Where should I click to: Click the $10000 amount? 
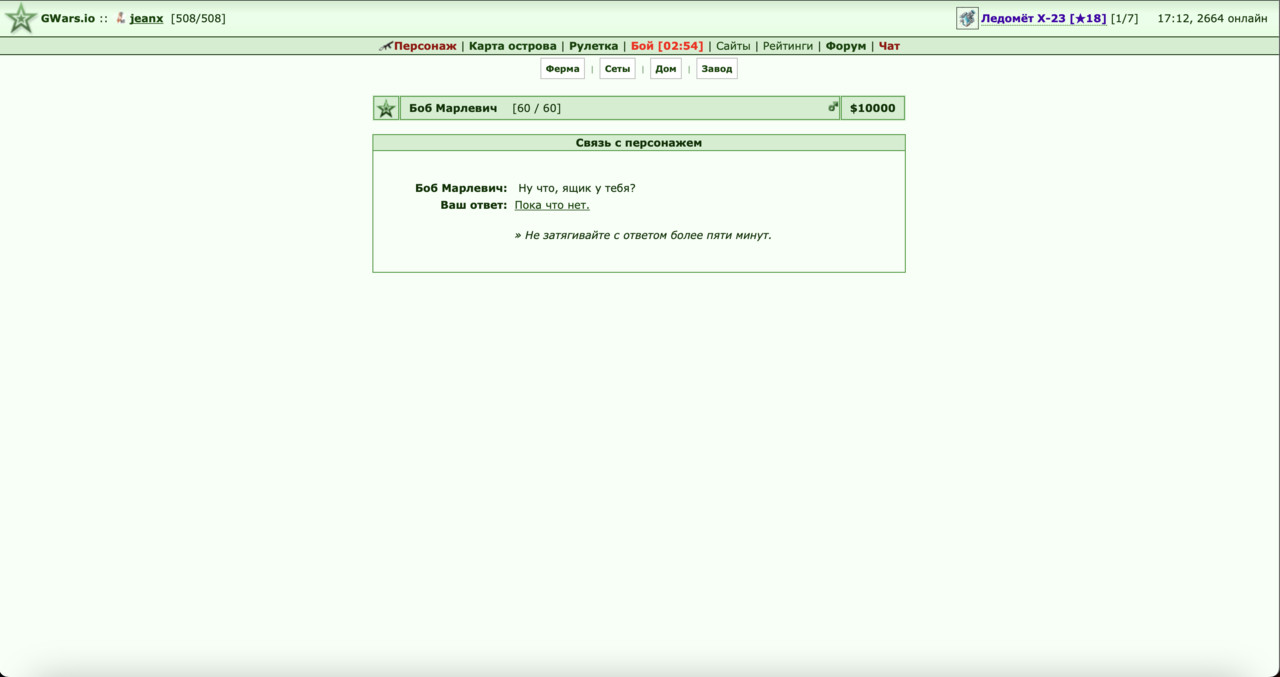[x=873, y=108]
